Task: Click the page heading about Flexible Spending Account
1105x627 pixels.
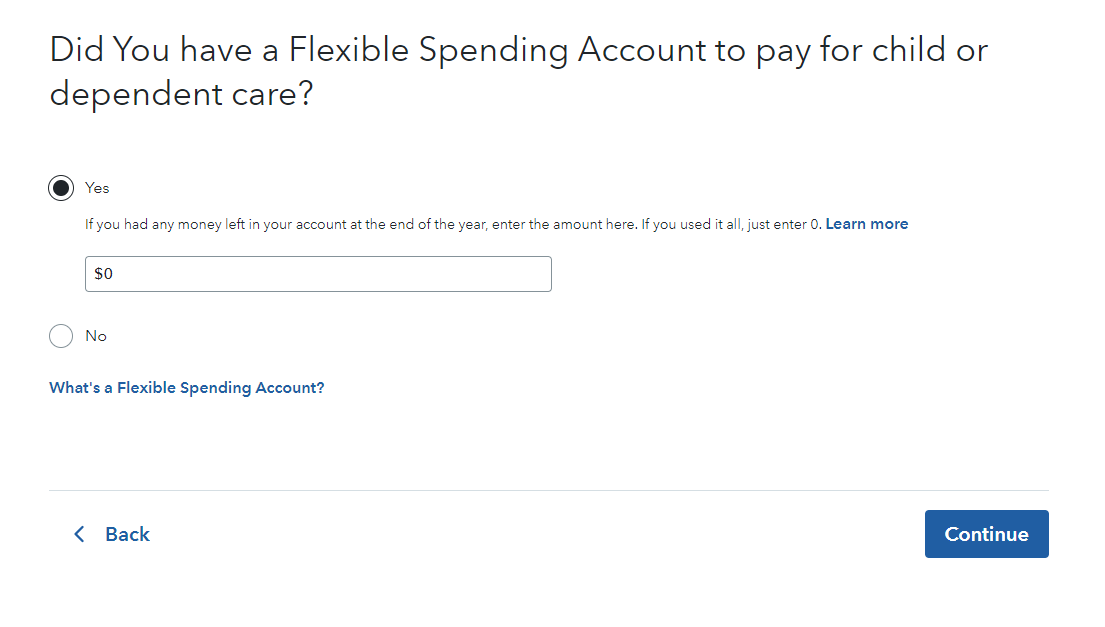Action: coord(518,71)
